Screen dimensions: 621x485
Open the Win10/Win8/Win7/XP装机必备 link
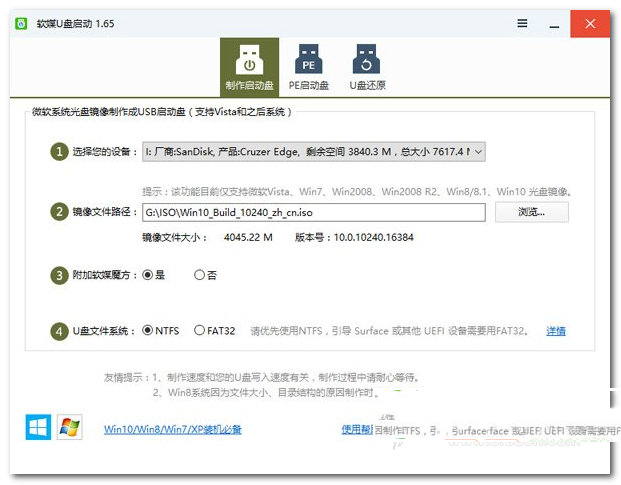(172, 430)
